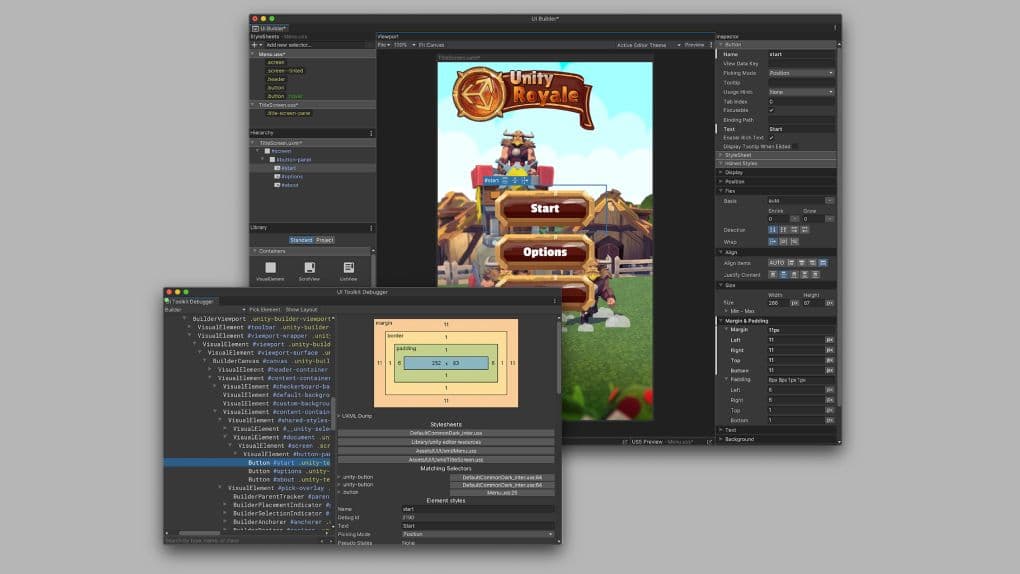Open the Active Editor Theme dropdown

click(649, 45)
